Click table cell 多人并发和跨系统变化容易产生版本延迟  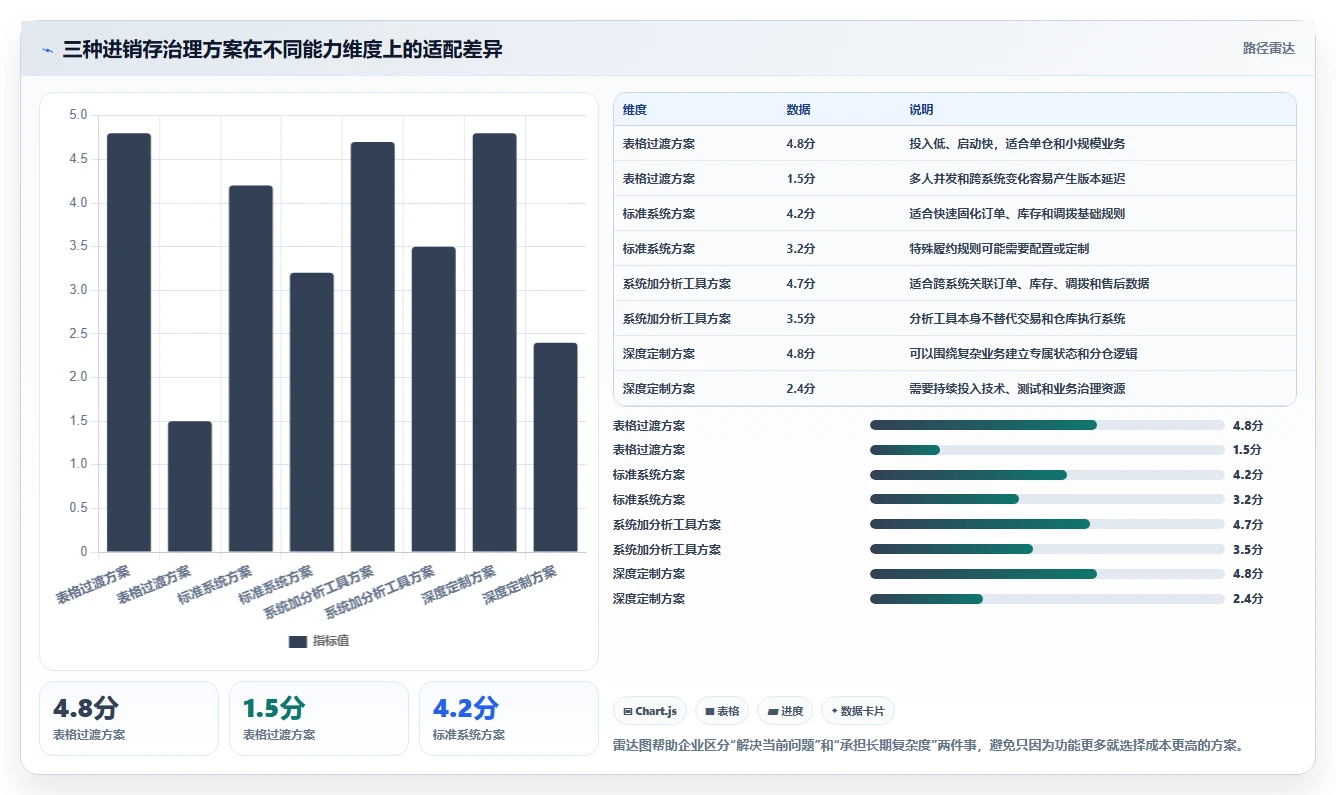(x=1017, y=179)
